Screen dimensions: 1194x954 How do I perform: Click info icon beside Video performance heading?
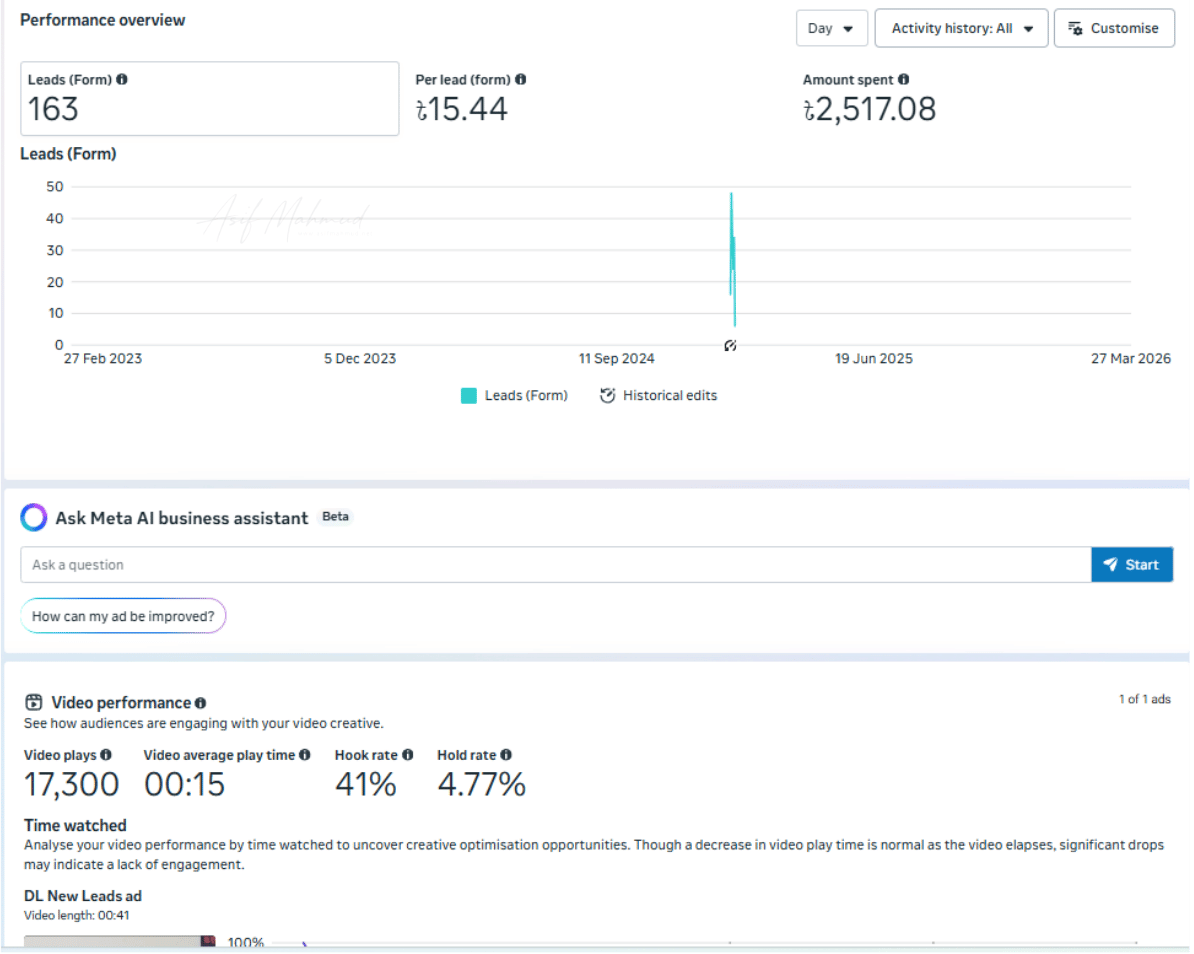pyautogui.click(x=201, y=703)
